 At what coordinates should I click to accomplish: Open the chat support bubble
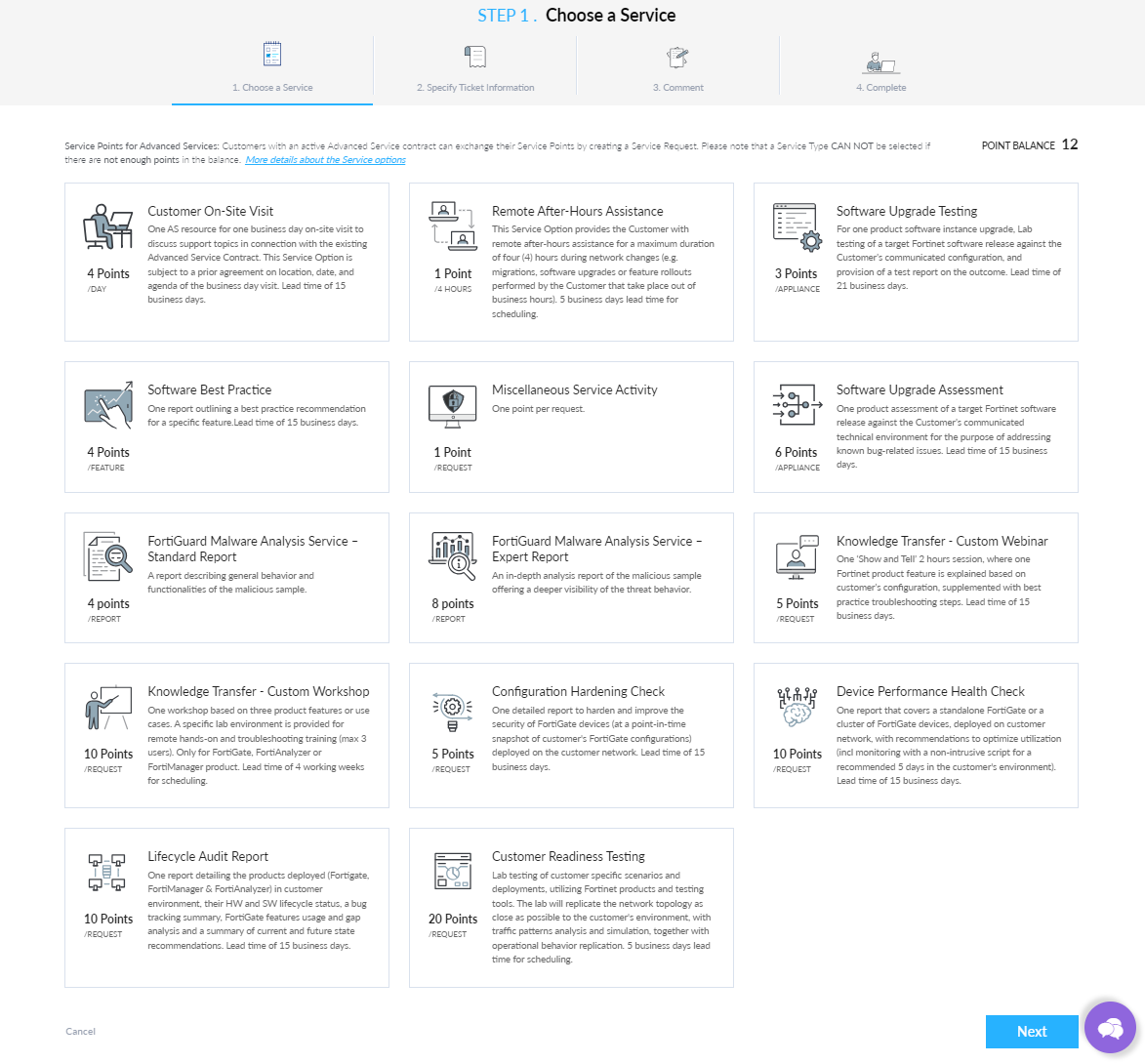click(1110, 1028)
